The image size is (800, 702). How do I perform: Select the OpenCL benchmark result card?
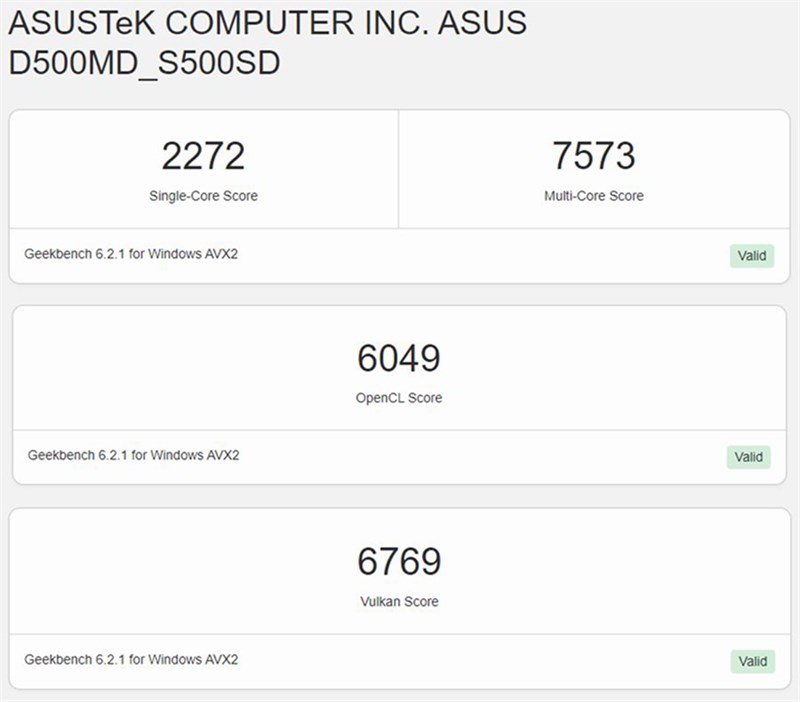(400, 390)
